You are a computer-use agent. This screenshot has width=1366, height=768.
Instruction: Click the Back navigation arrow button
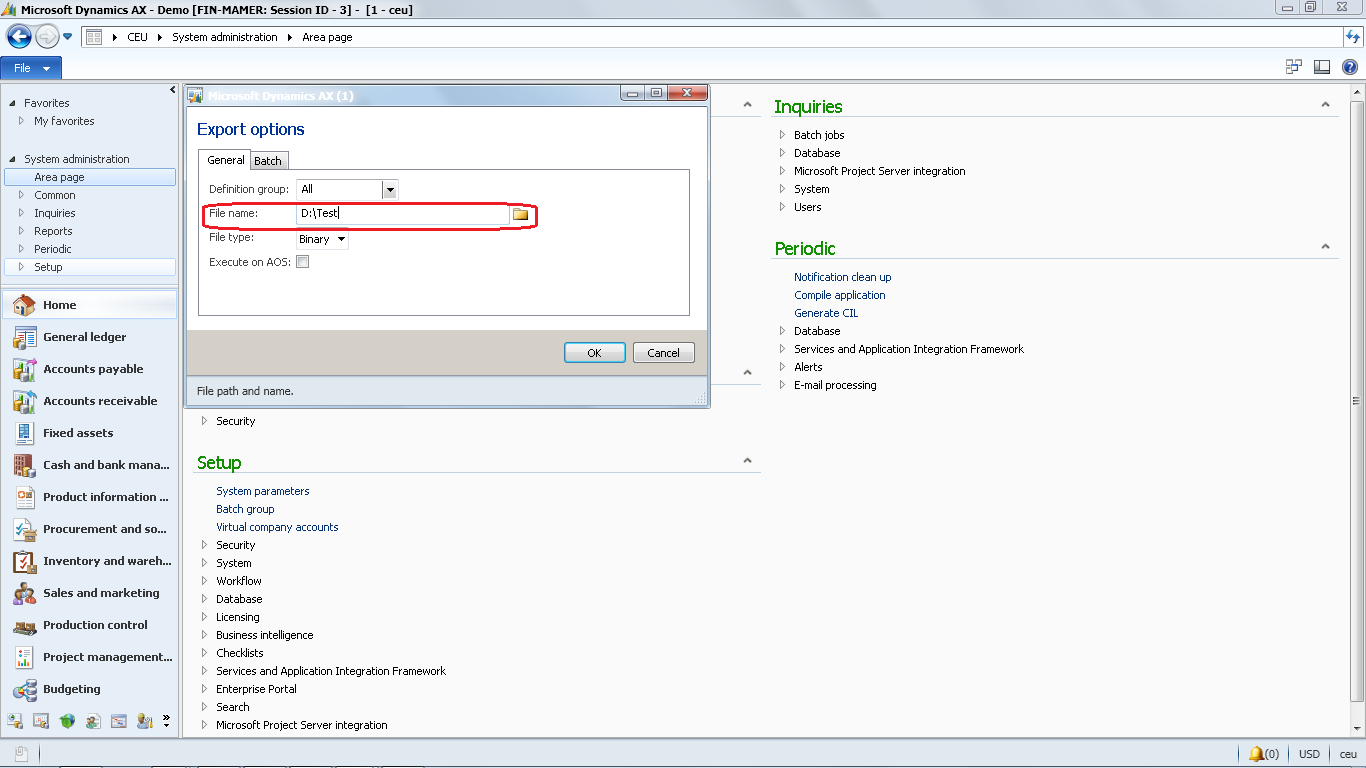tap(19, 37)
